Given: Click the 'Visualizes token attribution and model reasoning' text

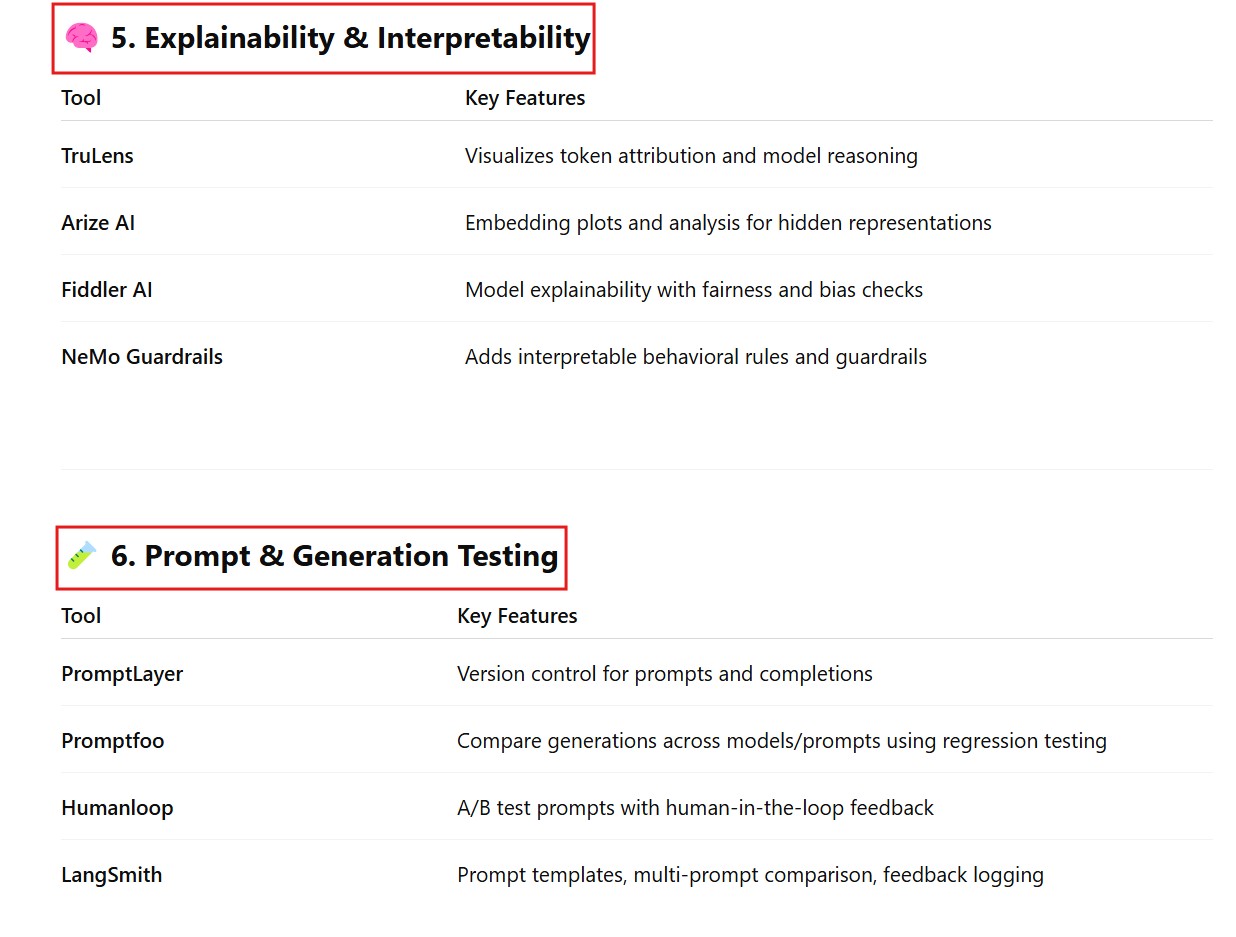Looking at the screenshot, I should pos(691,156).
